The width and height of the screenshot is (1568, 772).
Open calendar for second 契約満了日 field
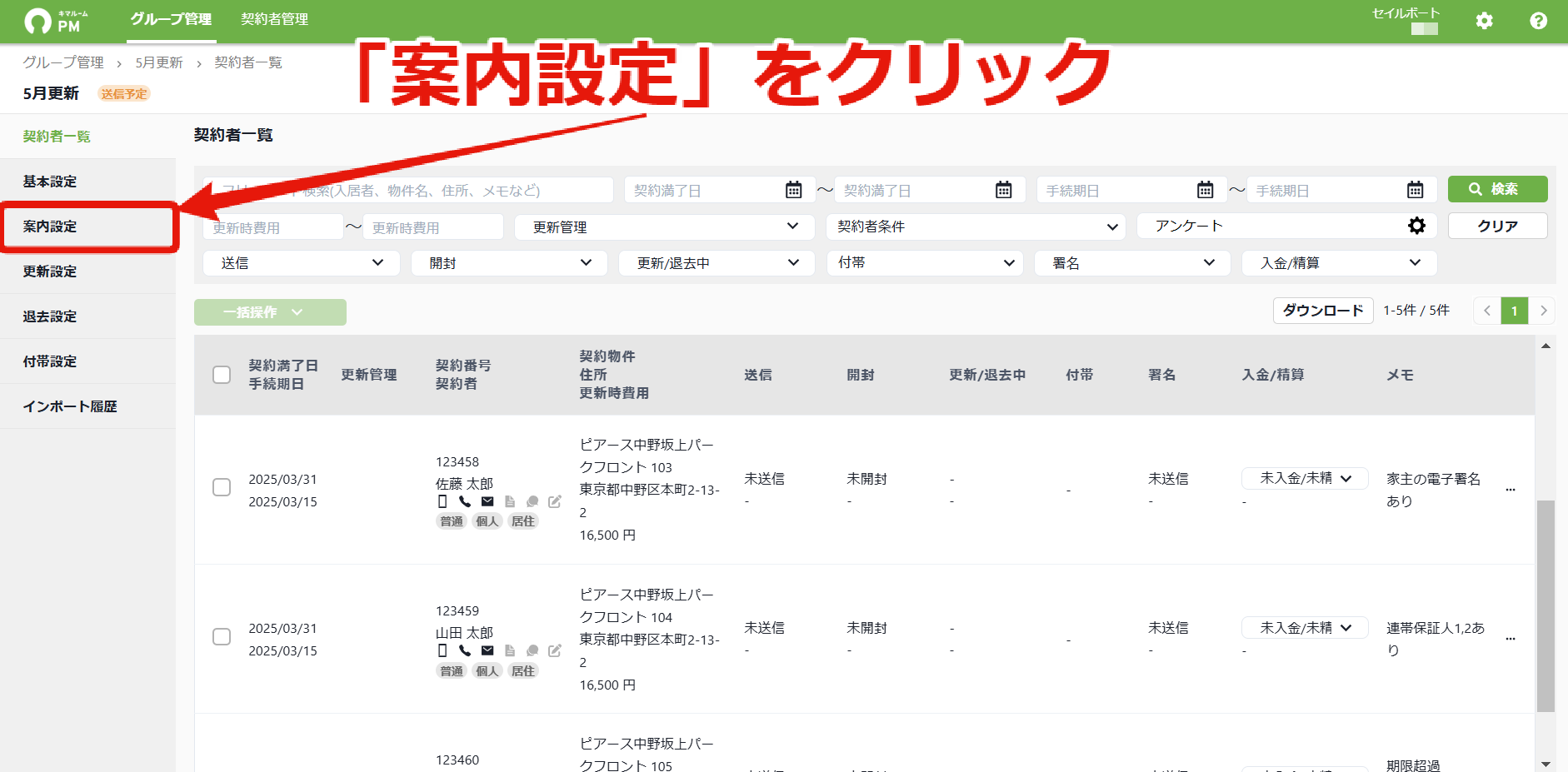[x=1003, y=190]
